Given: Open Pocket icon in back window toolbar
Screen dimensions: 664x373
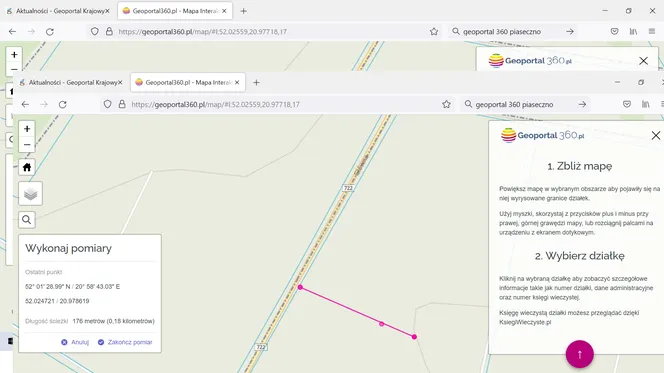Looking at the screenshot, I should (x=614, y=31).
